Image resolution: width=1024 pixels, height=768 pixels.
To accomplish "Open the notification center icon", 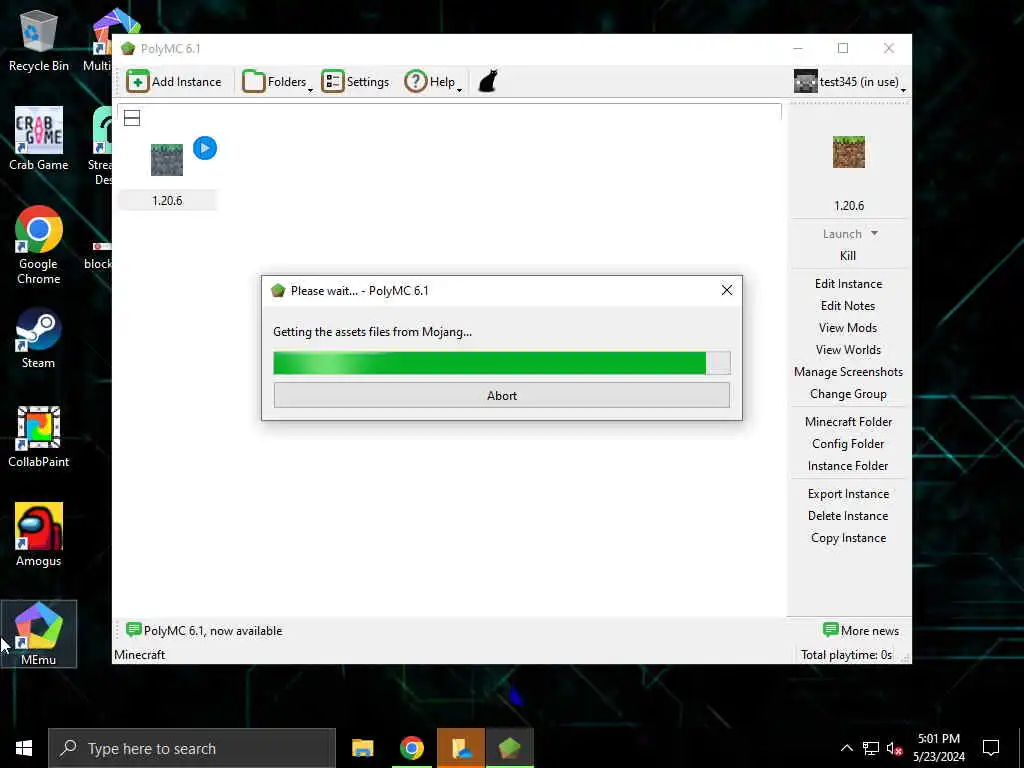I will pos(991,748).
